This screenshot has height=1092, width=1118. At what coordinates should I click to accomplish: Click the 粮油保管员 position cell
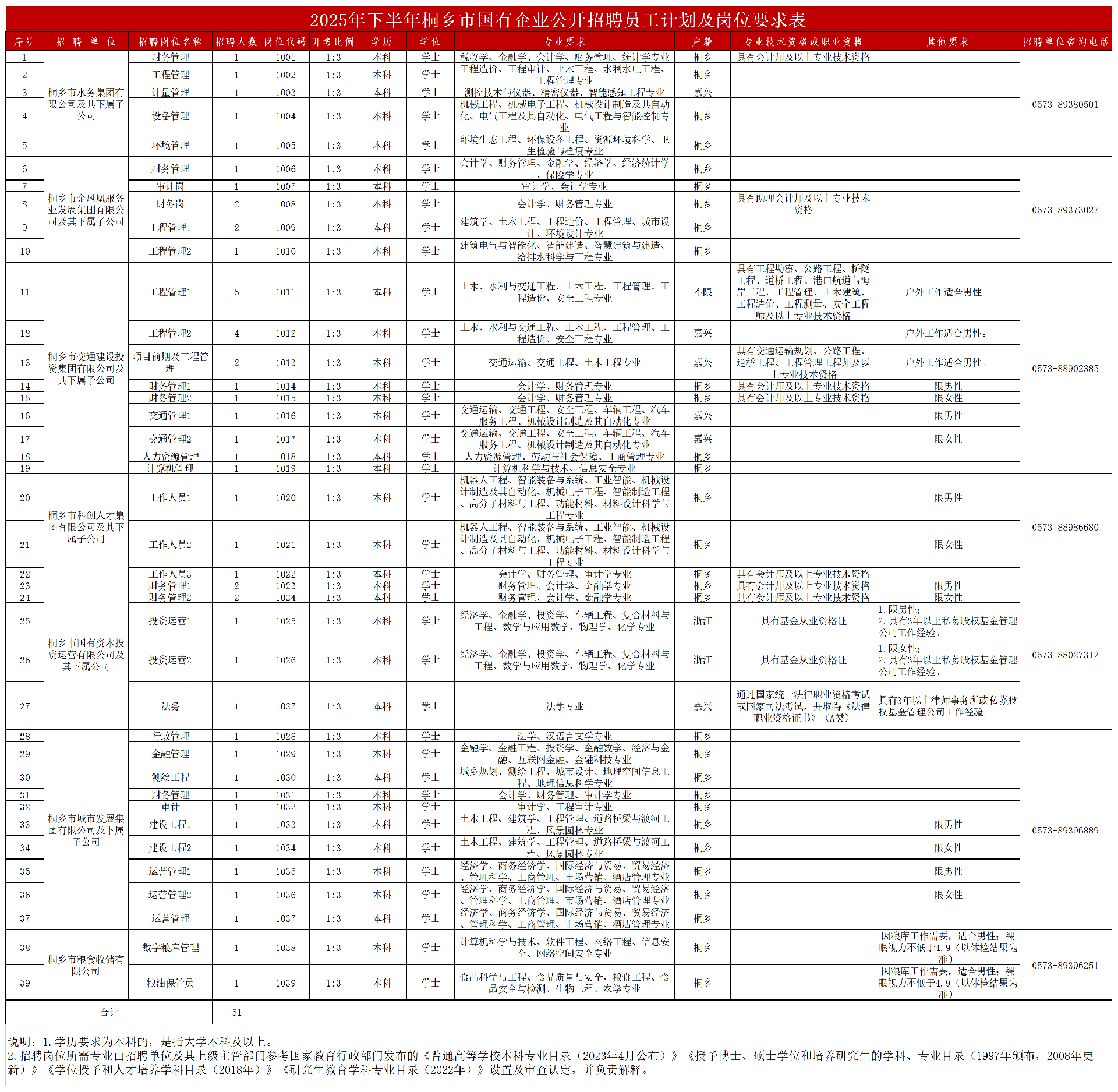(x=170, y=983)
